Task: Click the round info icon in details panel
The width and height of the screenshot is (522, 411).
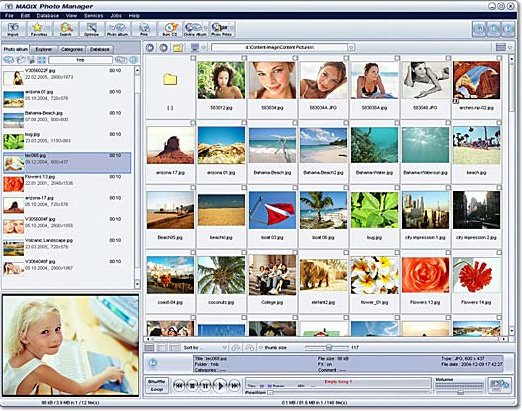Action: pos(153,363)
